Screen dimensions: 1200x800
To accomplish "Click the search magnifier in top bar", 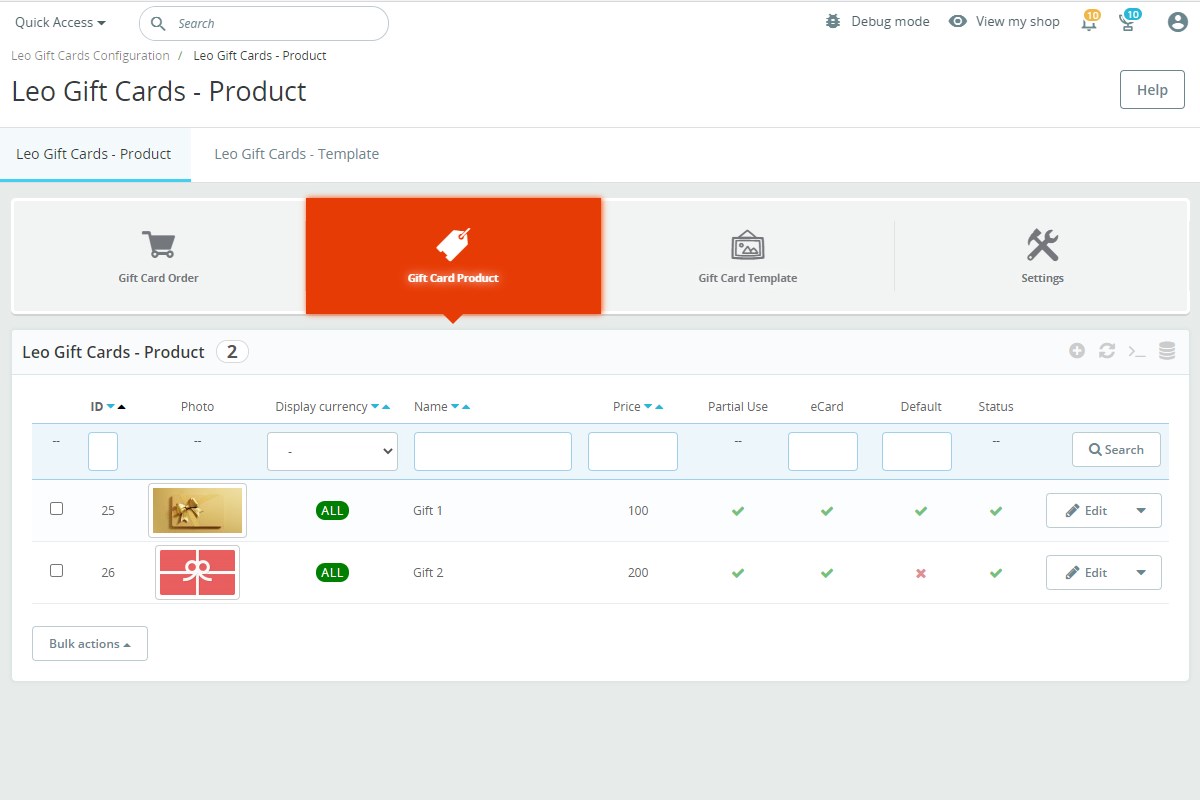I will 158,23.
